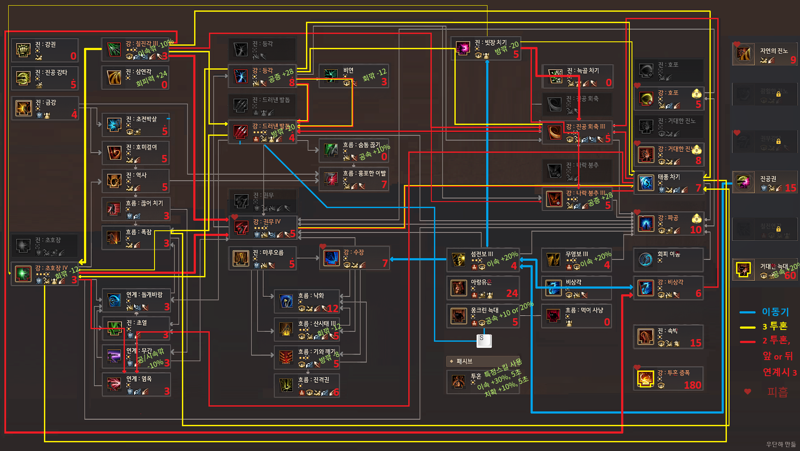The image size is (800, 451).
Task: Click the 흐름 : 끊어 치기 skill icon
Action: [x=114, y=209]
